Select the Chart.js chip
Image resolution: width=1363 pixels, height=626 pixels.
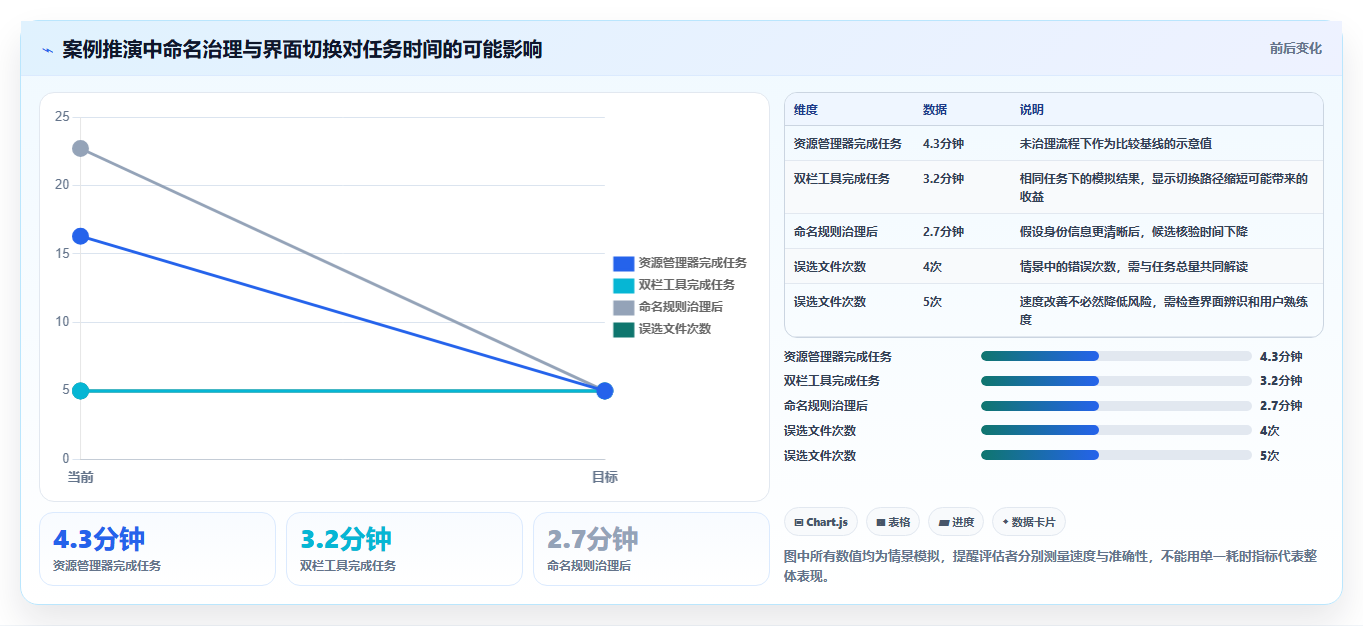point(821,522)
